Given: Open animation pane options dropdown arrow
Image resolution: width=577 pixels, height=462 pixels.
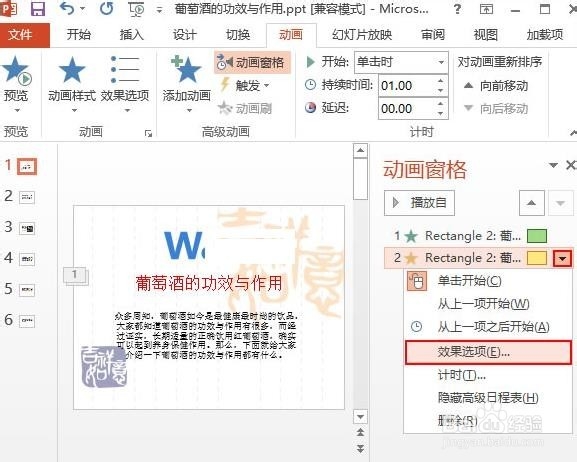Looking at the screenshot, I should coord(553,165).
